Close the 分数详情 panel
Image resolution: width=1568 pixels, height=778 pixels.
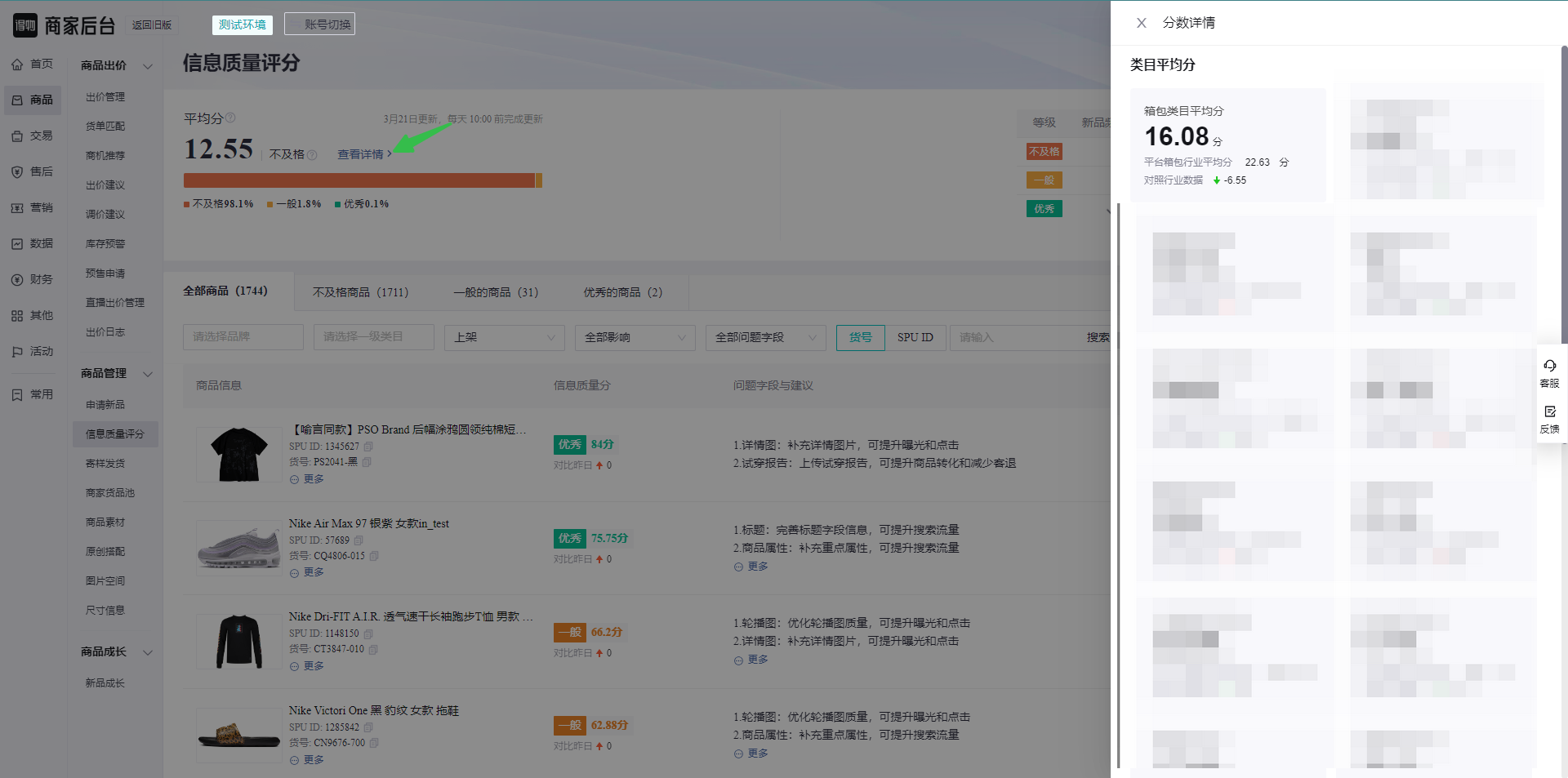tap(1141, 23)
